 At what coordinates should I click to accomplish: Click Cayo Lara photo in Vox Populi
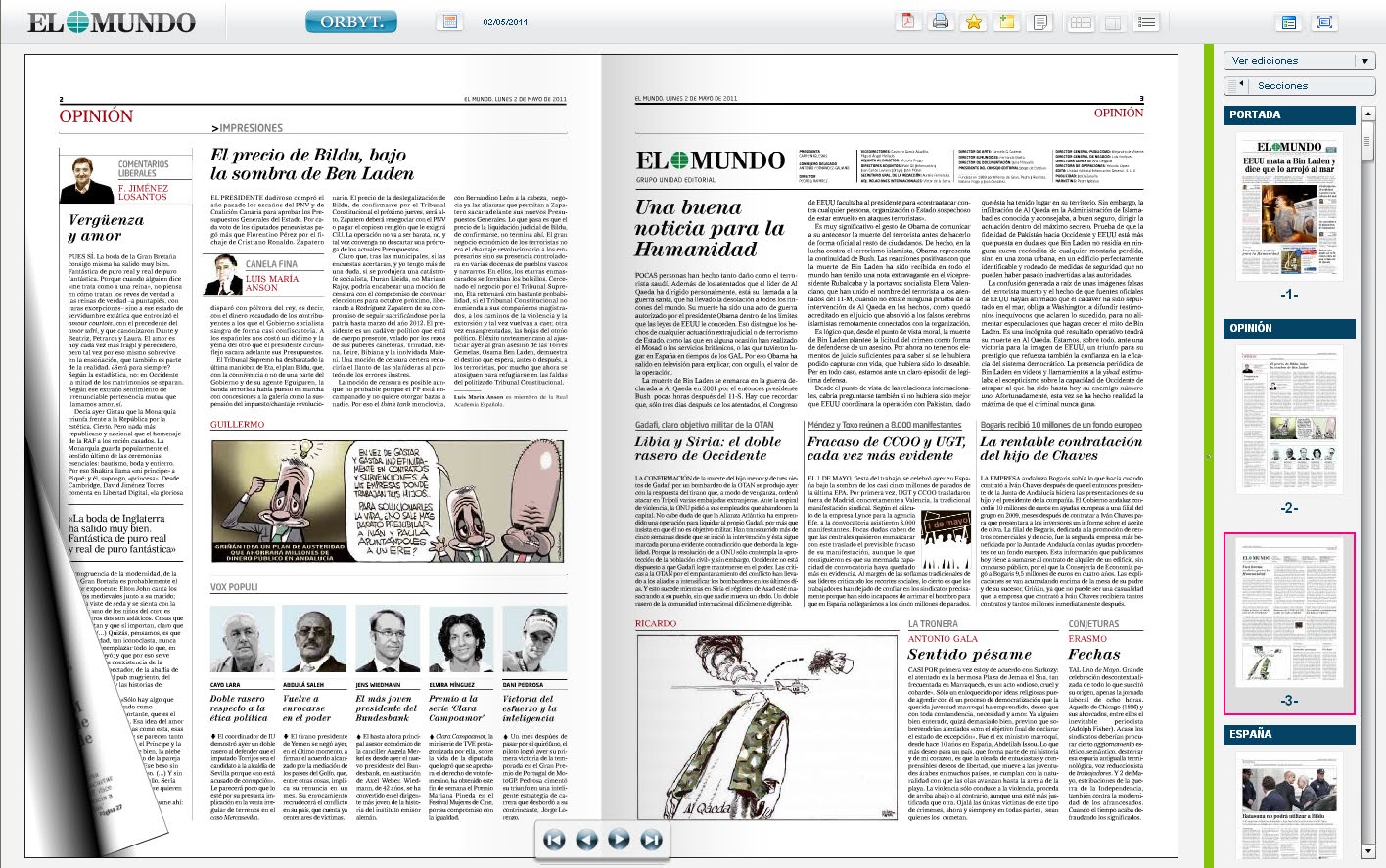[243, 637]
